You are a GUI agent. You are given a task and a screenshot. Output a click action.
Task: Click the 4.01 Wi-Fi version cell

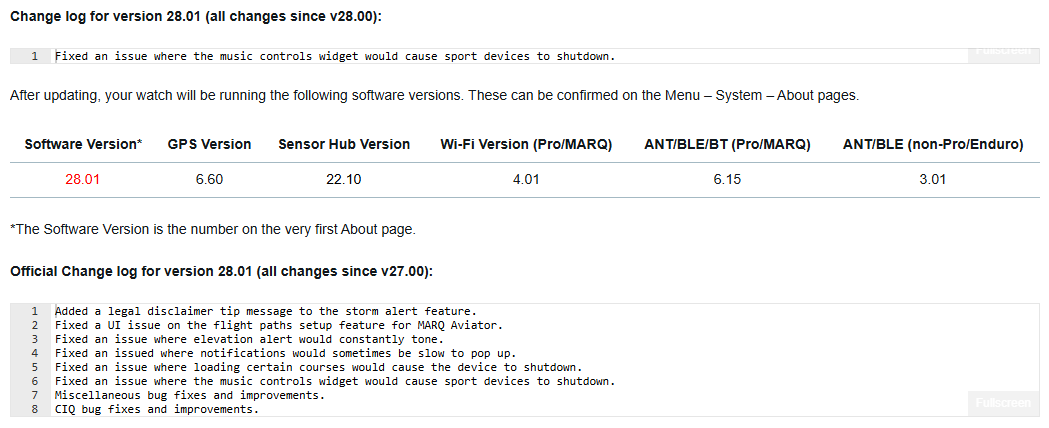point(526,180)
